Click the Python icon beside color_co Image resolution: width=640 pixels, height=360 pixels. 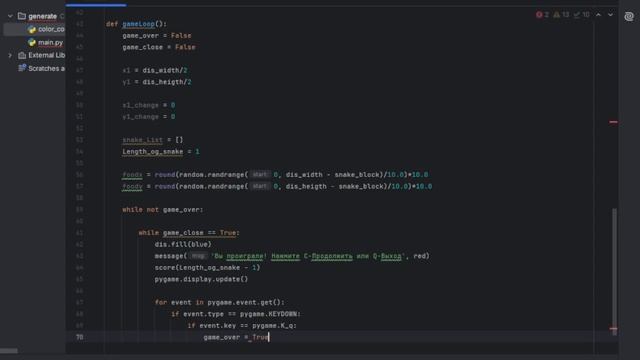32,29
